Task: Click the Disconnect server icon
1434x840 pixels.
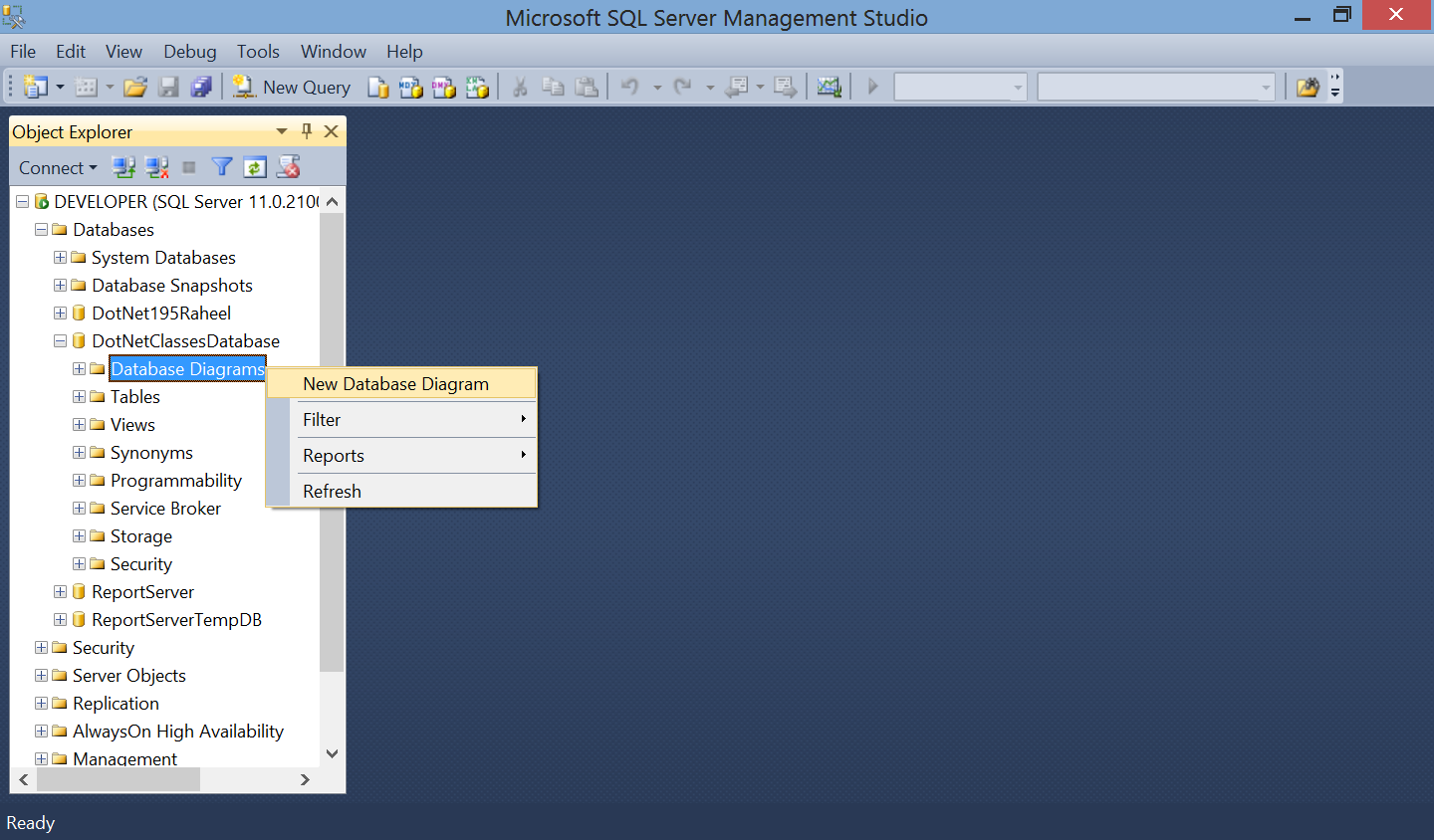Action: [x=156, y=167]
